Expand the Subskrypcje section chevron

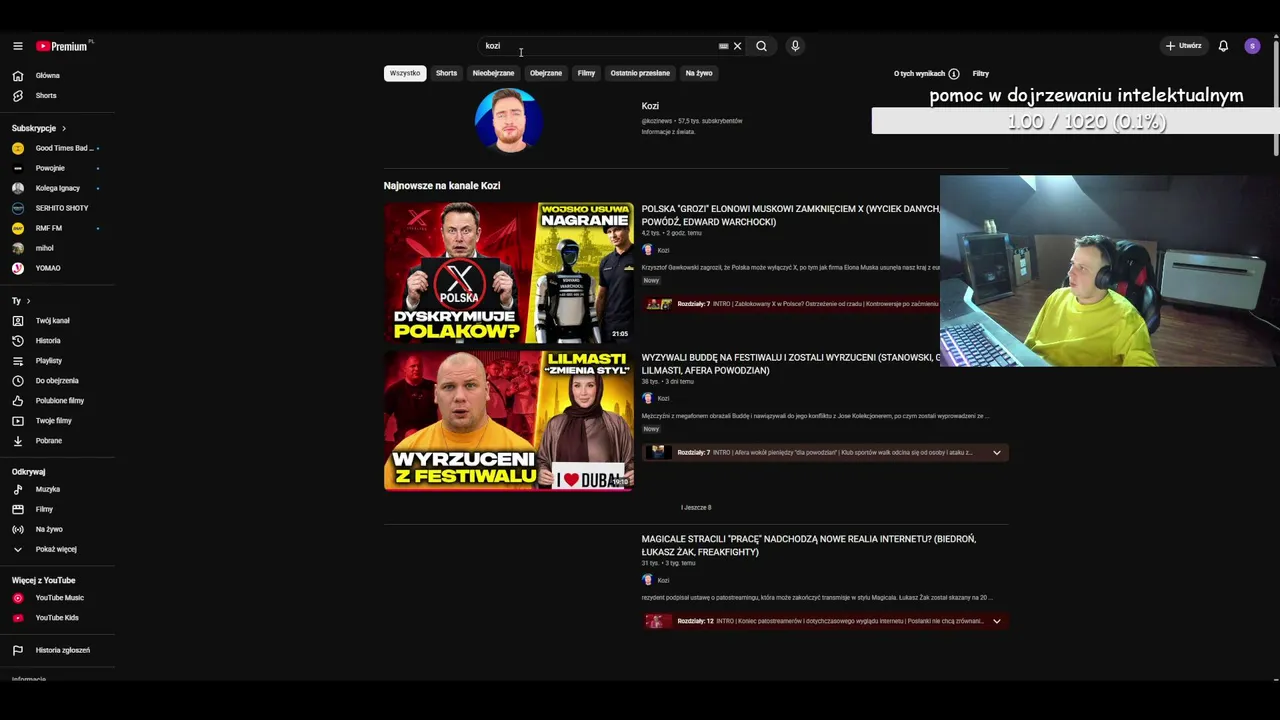(x=64, y=129)
